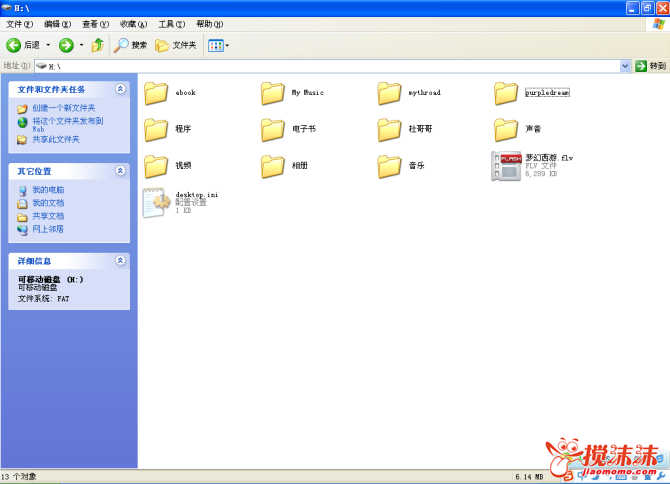
Task: Select the 视频 folder
Action: [168, 166]
